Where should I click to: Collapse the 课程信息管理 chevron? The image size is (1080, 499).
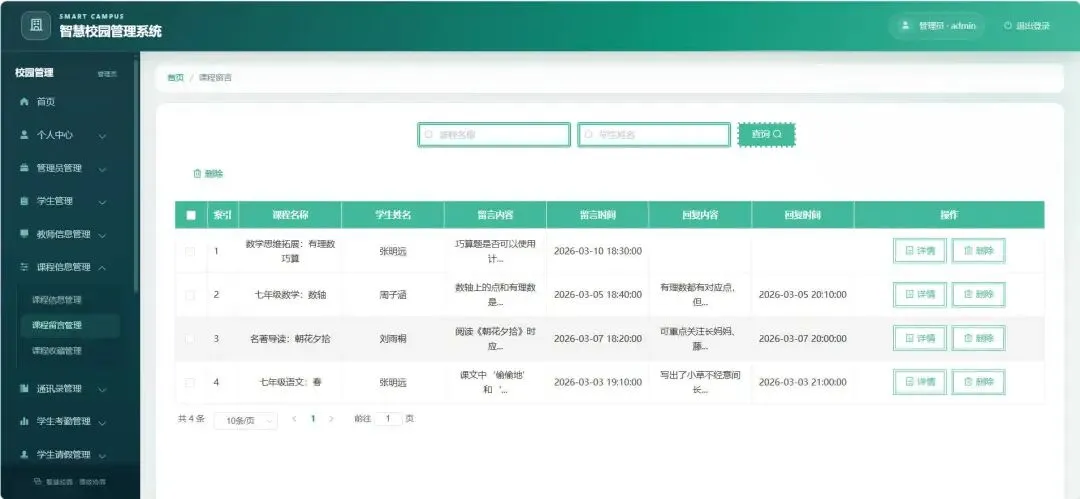point(103,267)
